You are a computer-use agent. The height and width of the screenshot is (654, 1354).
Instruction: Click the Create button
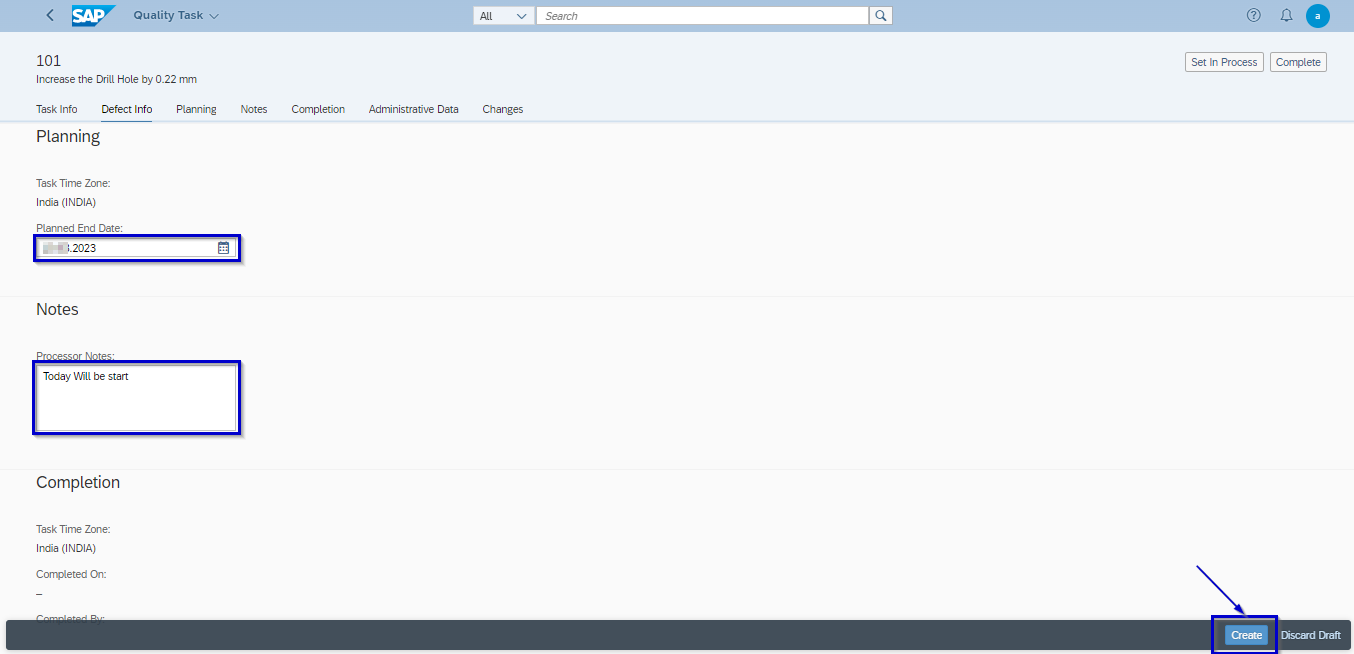click(x=1246, y=635)
